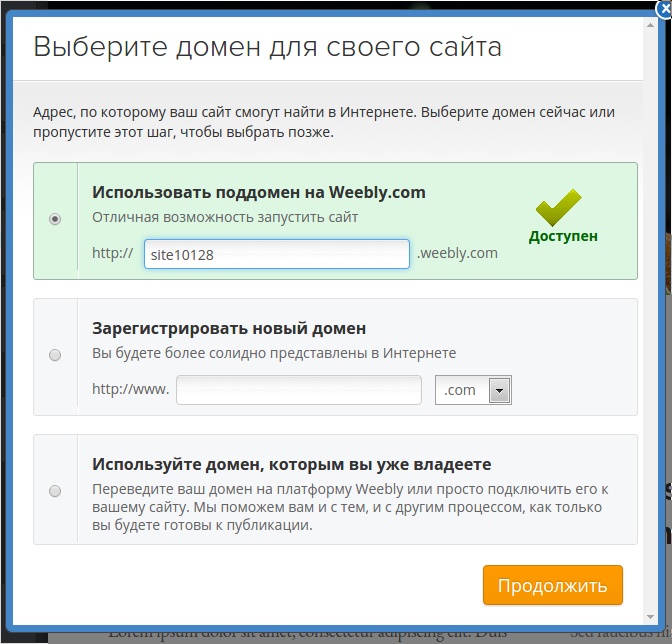
Task: Close the domain selection dialog
Action: coord(665,9)
